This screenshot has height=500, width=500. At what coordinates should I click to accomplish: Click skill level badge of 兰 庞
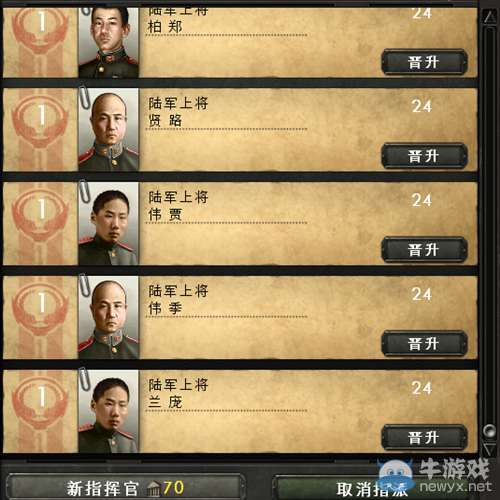tap(41, 402)
